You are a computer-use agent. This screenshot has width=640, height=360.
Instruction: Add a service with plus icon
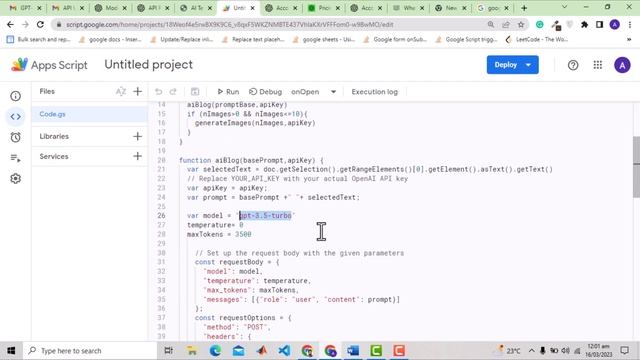click(x=138, y=156)
